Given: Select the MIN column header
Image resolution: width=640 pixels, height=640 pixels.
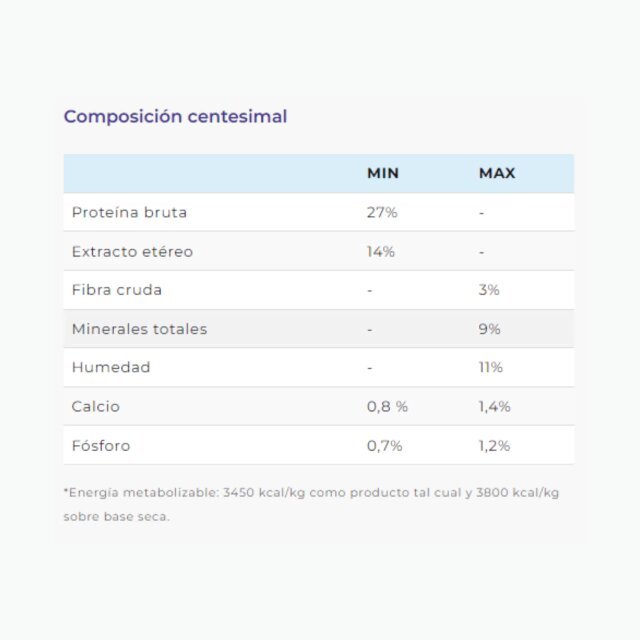Looking at the screenshot, I should [383, 173].
